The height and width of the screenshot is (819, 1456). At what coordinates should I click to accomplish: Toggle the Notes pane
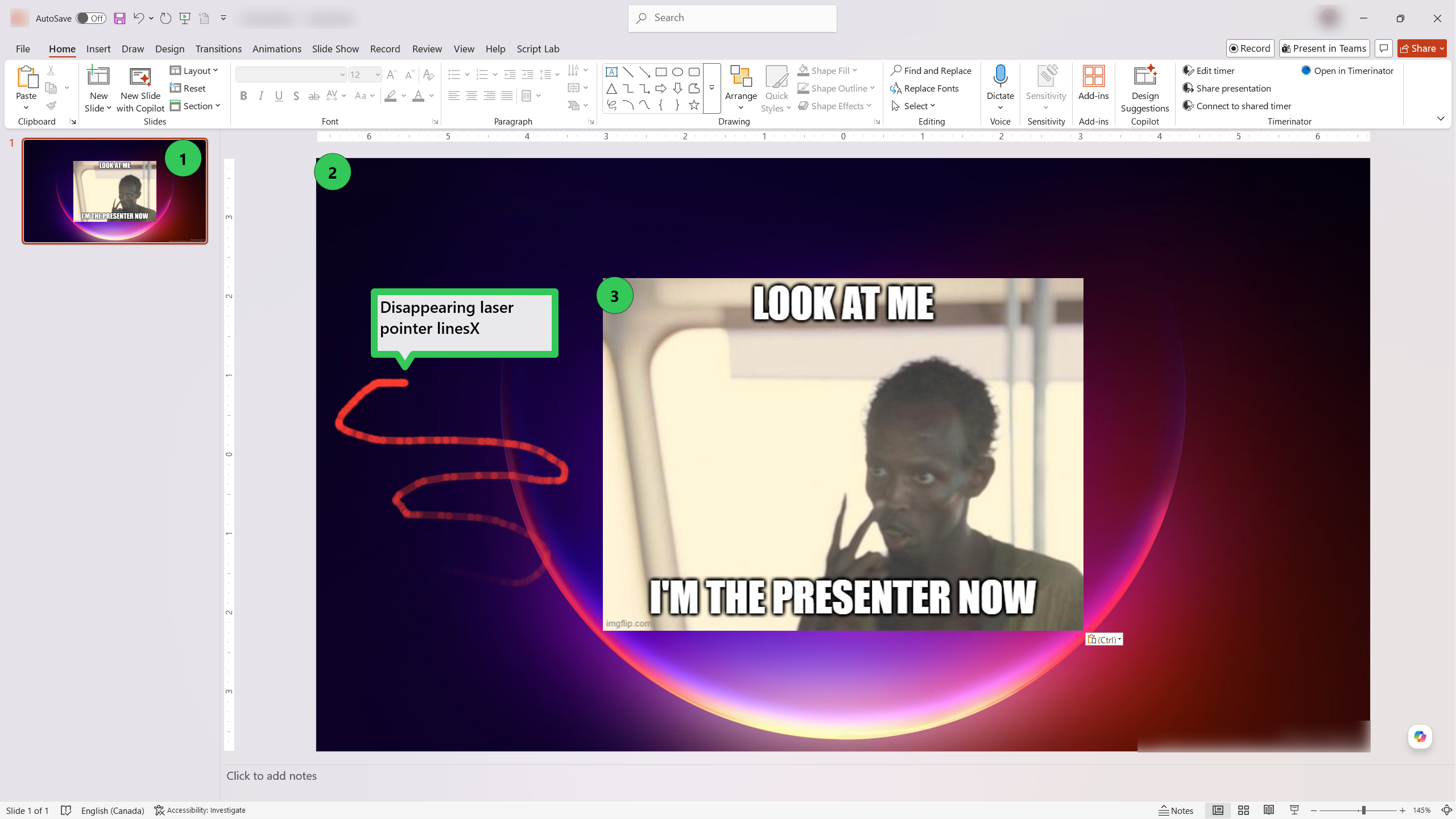1176,810
